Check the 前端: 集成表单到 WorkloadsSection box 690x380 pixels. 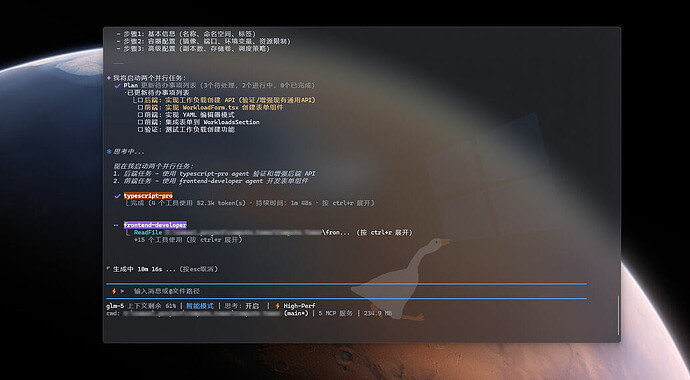(x=140, y=122)
